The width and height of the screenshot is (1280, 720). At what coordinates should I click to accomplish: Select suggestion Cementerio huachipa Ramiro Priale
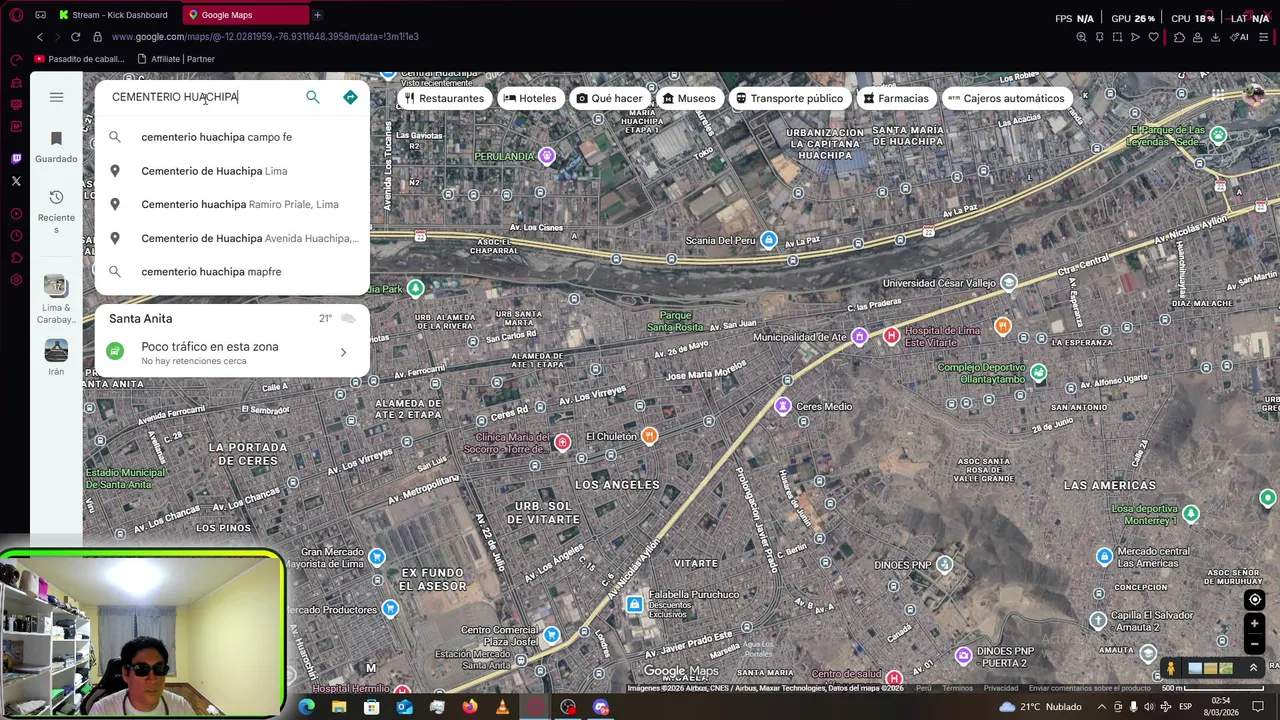click(232, 204)
